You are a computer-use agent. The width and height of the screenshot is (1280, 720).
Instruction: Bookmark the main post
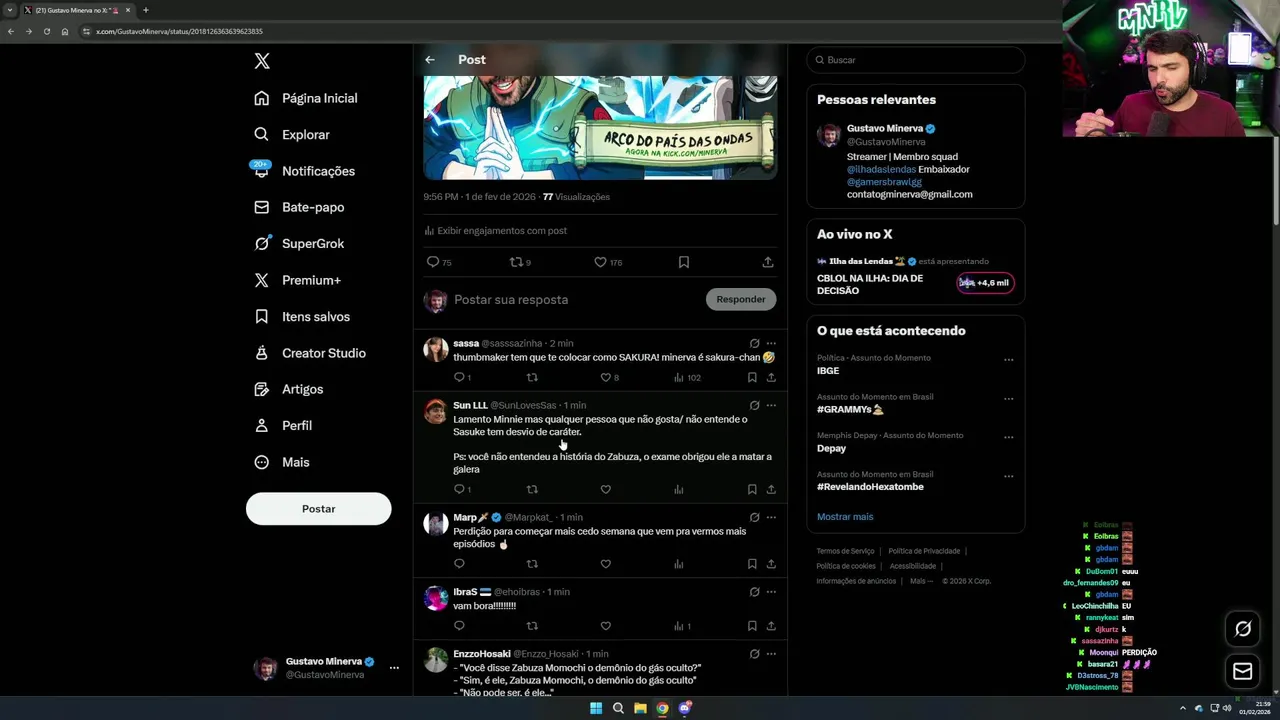pos(684,262)
